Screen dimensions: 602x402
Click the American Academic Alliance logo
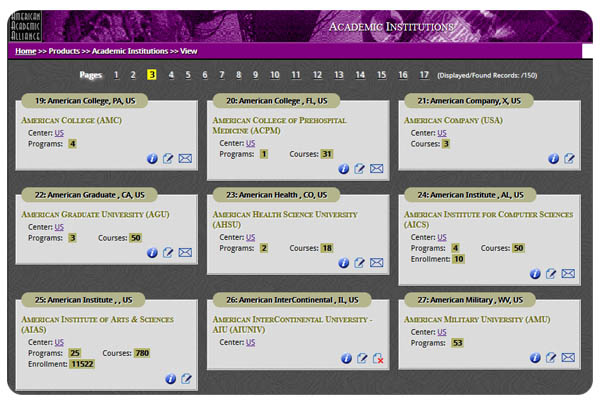[25, 26]
